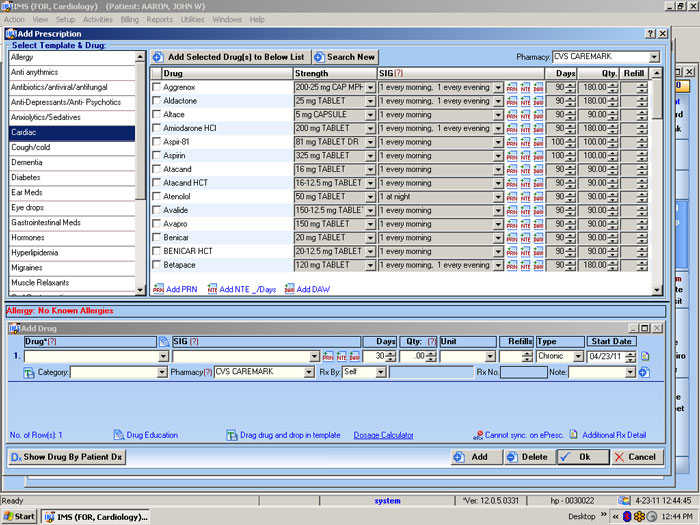Click the Ok button
700x525 pixels.
583,457
